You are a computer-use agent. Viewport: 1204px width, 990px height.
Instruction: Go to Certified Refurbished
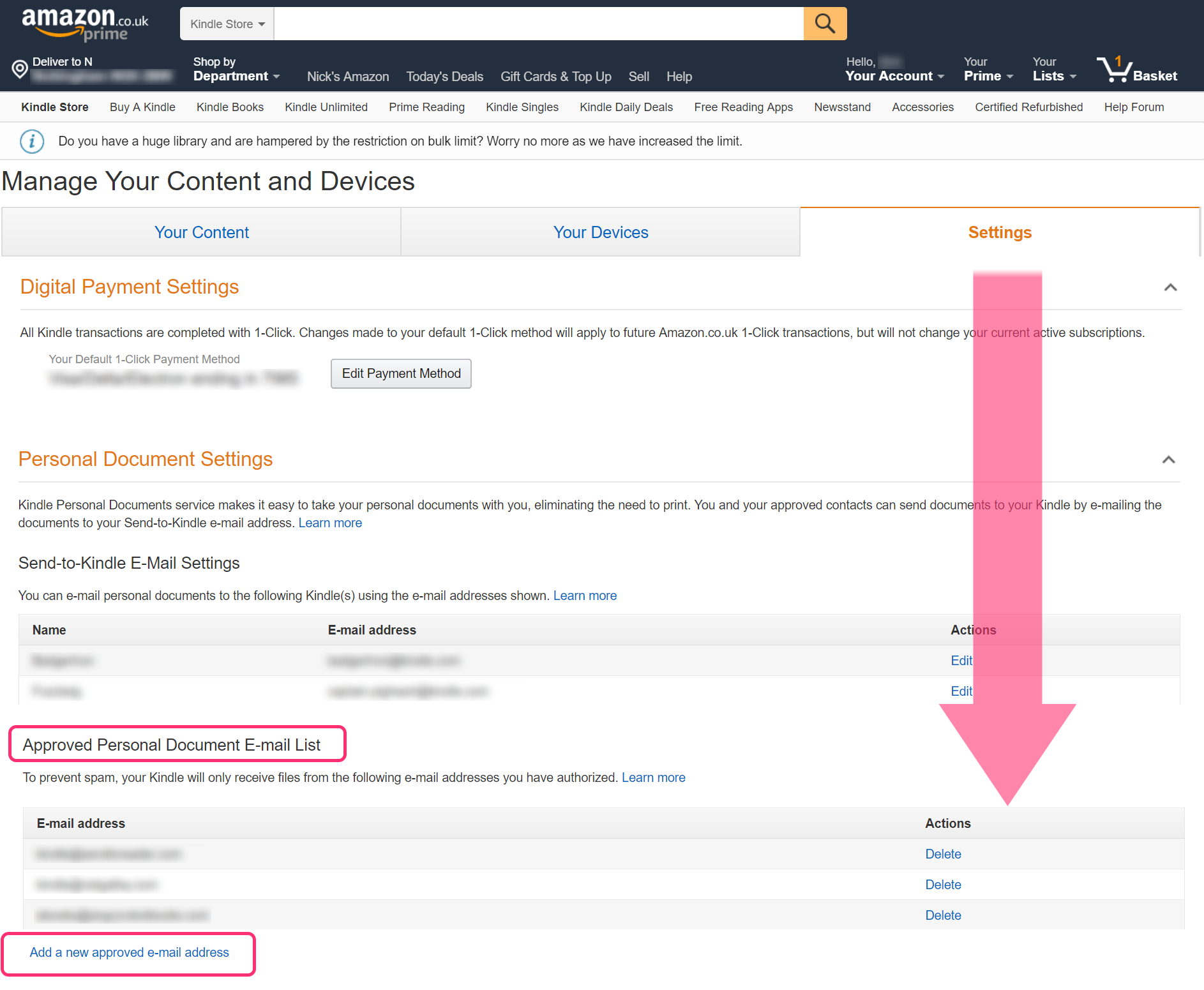coord(1028,107)
